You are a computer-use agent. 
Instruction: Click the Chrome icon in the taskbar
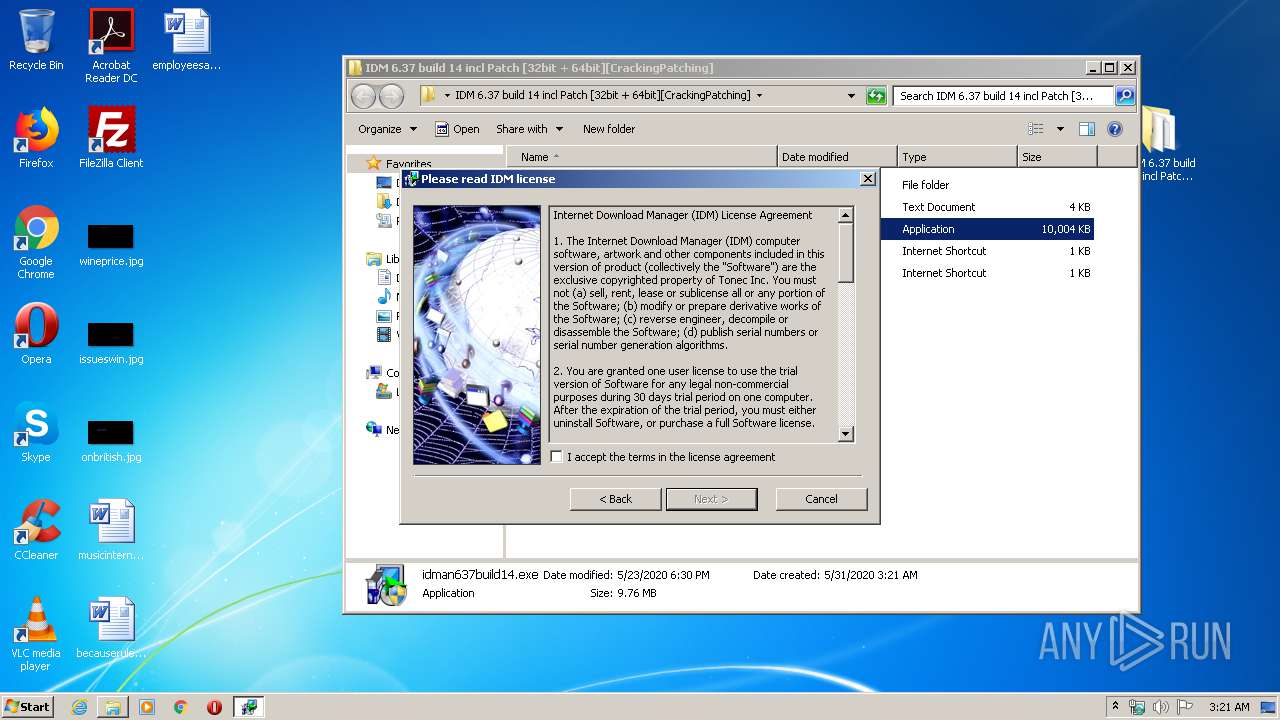tap(181, 707)
